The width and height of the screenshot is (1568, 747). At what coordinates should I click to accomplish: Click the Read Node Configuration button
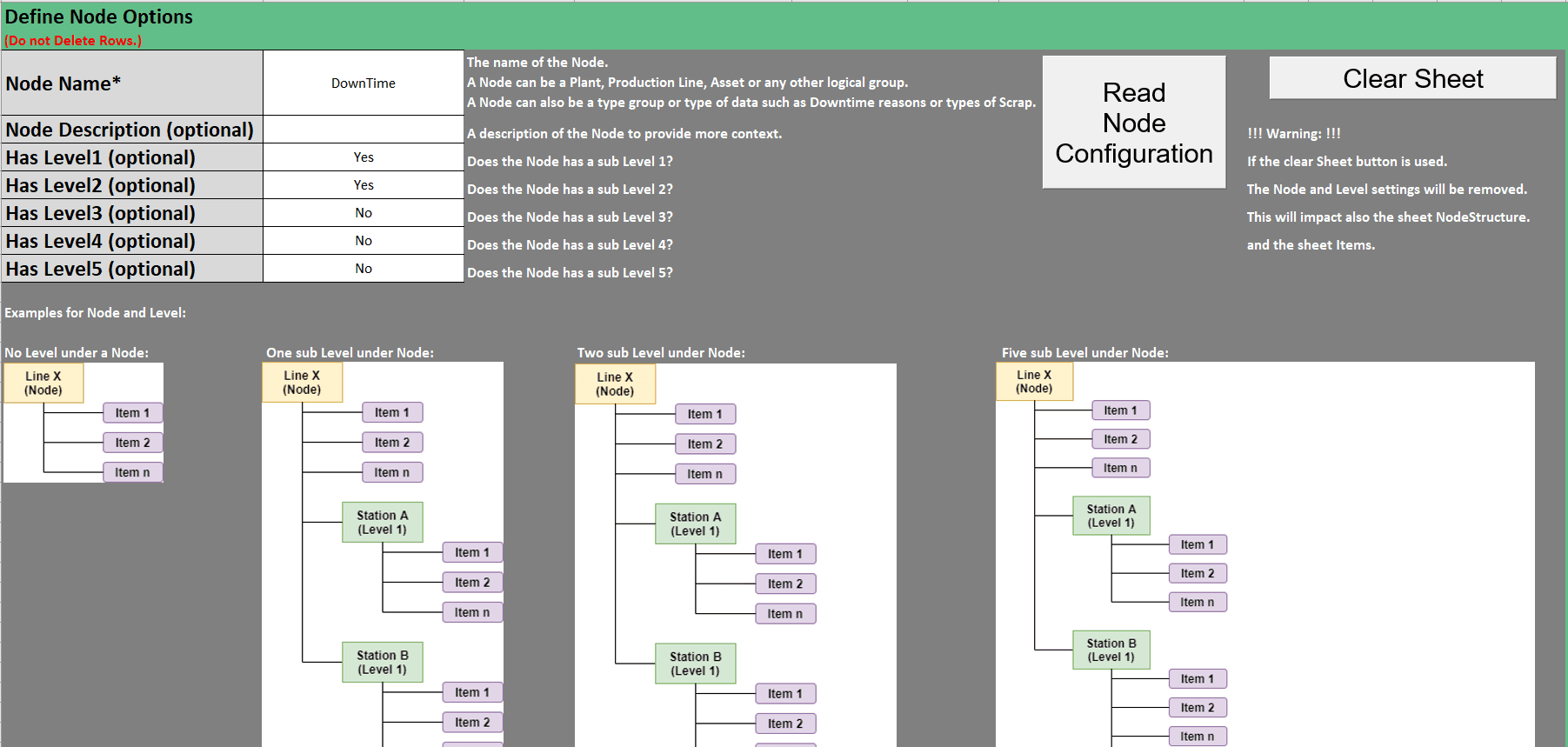pyautogui.click(x=1133, y=123)
